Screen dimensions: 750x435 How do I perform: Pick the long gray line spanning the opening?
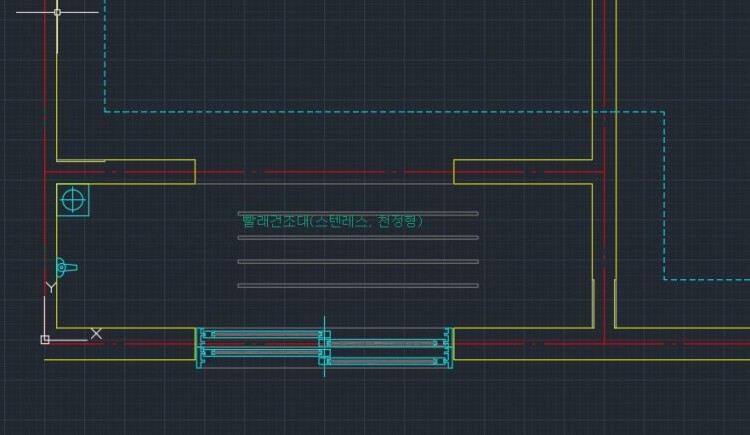[325, 184]
